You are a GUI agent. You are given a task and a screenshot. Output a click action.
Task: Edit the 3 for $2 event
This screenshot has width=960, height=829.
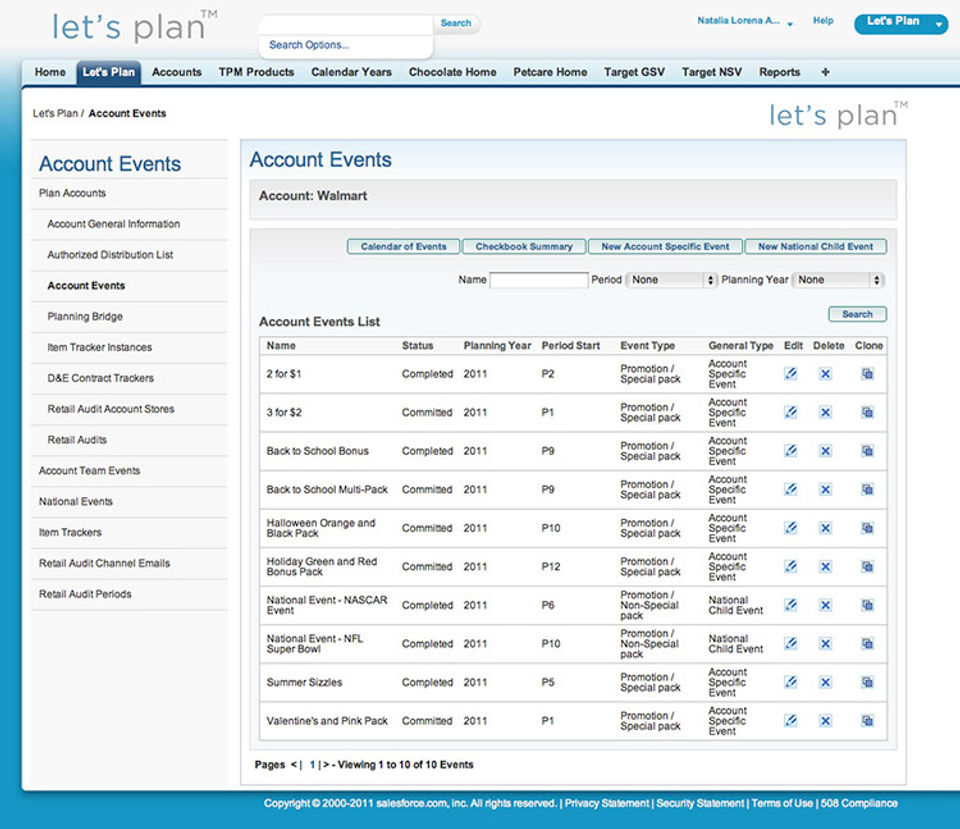(790, 412)
